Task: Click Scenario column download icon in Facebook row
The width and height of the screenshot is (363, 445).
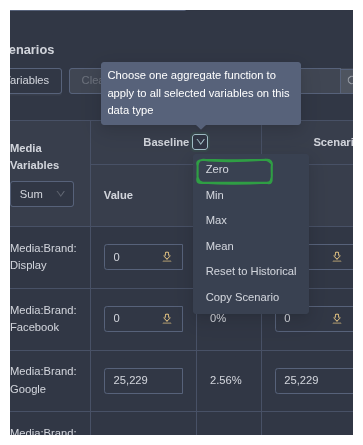Action: pyautogui.click(x=337, y=319)
